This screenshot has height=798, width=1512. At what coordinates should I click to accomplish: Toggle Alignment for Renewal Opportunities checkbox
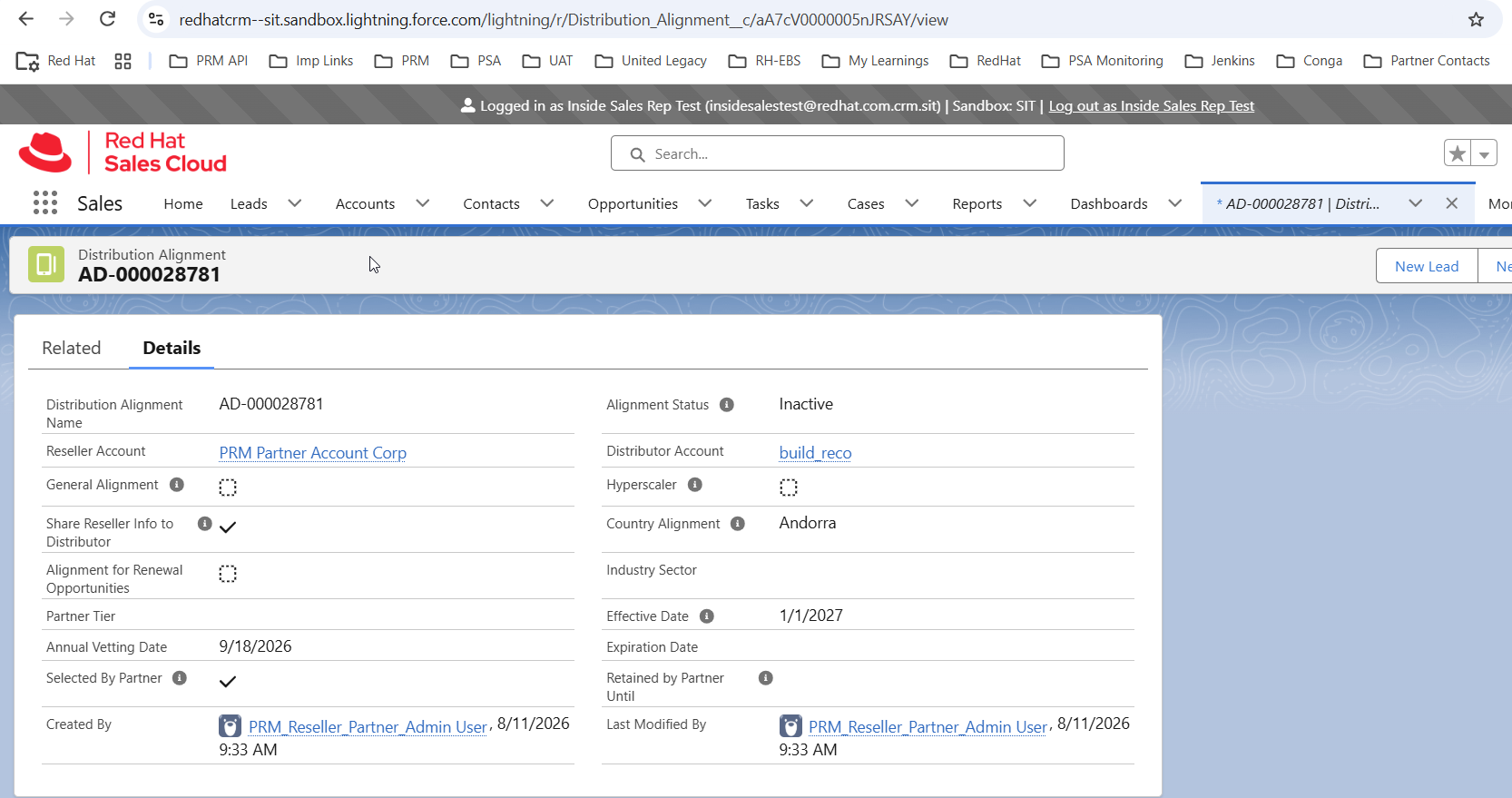[228, 574]
